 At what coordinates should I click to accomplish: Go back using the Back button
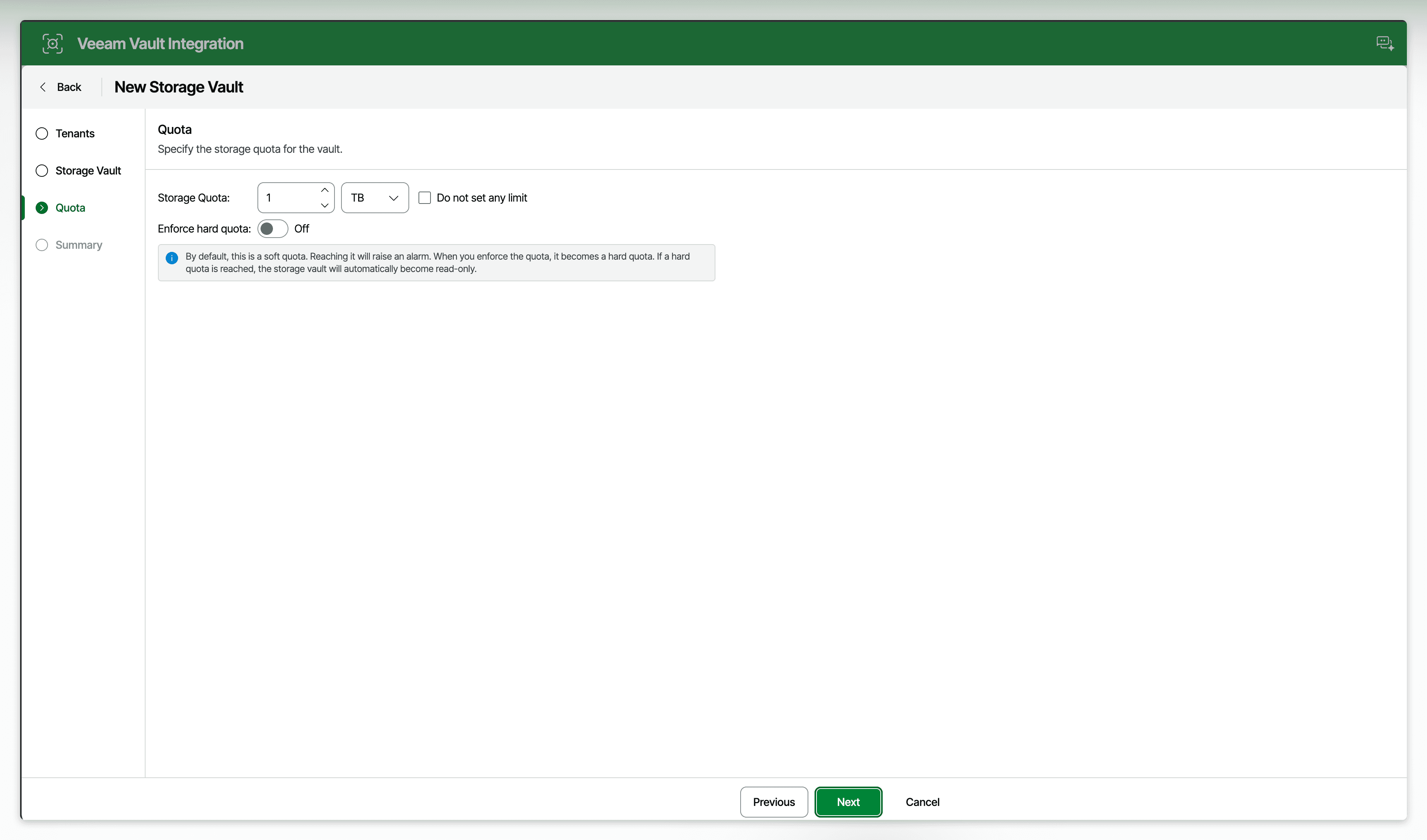(61, 87)
